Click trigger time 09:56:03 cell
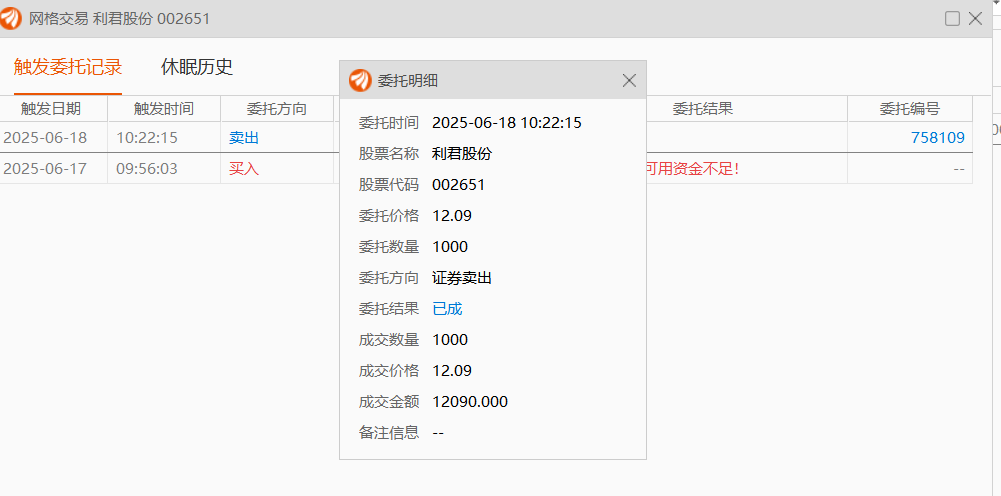1001x496 pixels. [147, 169]
